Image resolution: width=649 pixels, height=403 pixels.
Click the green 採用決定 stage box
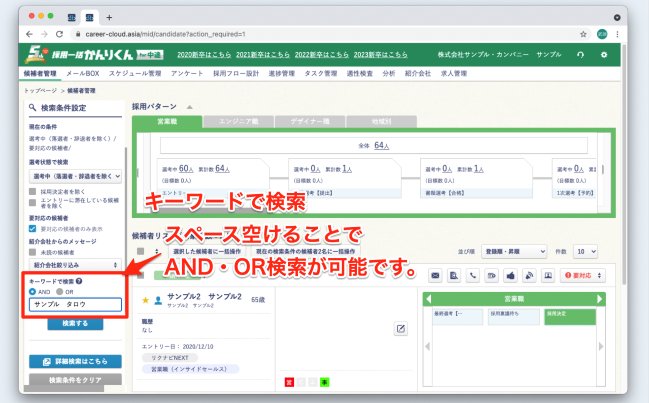pos(570,317)
